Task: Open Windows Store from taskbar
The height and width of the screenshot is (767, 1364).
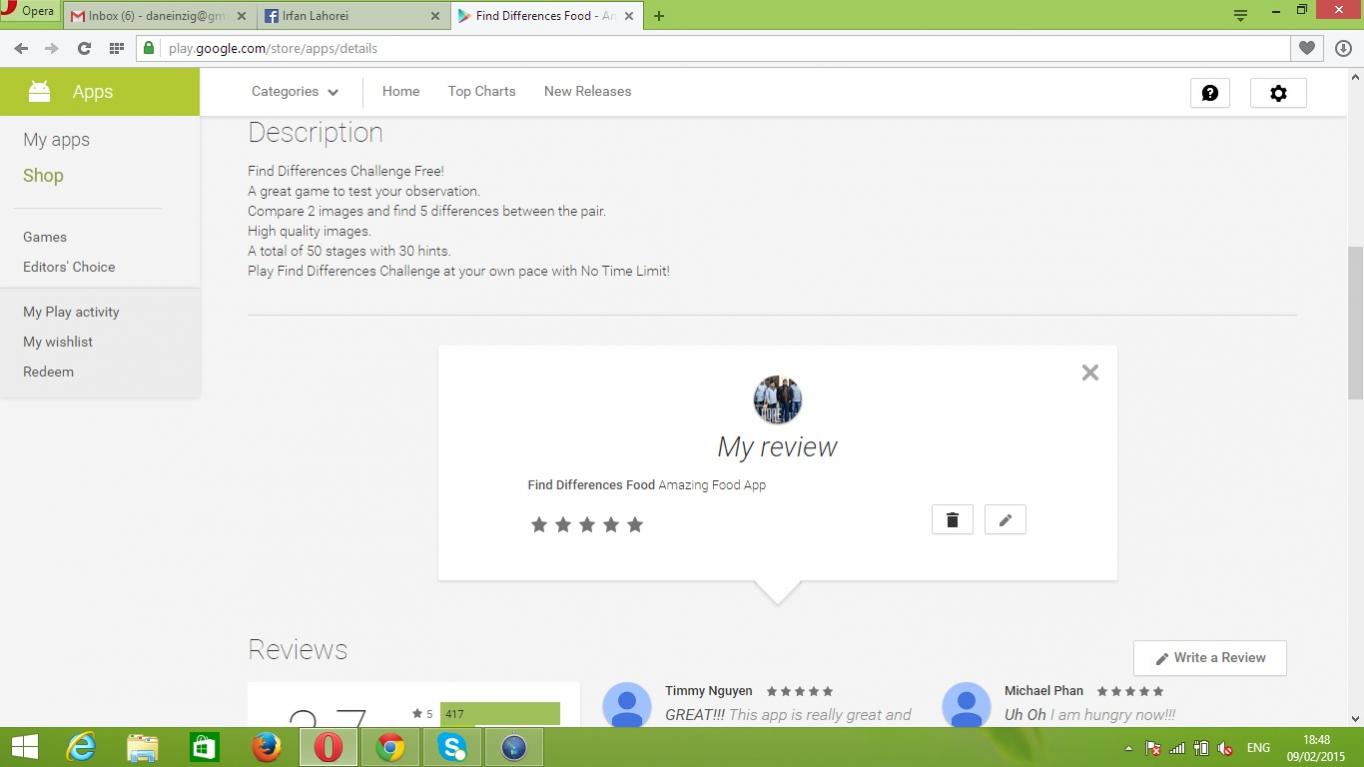Action: coord(205,747)
